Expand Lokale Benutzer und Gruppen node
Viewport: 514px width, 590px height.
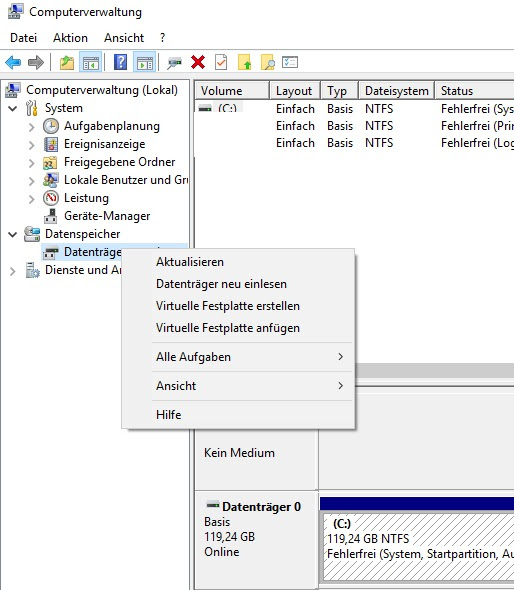coord(32,181)
